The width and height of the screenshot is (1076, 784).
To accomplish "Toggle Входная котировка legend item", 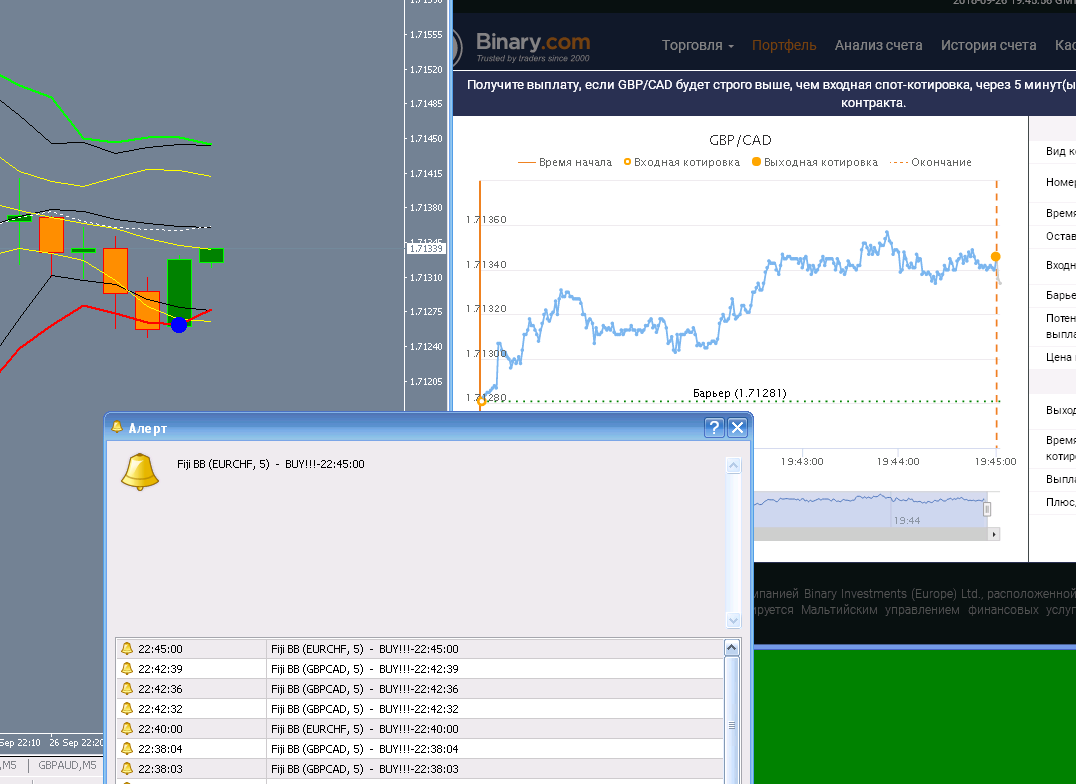I will coord(681,163).
